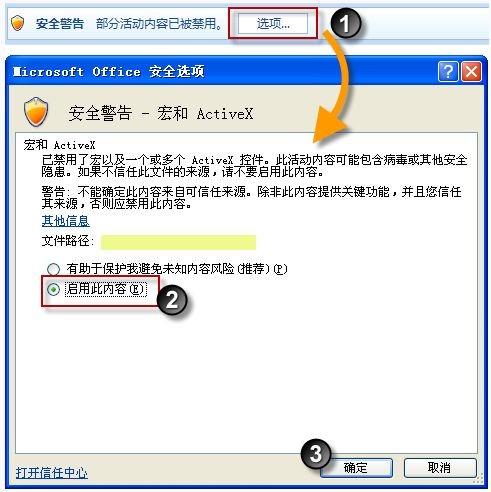The image size is (491, 492).
Task: Click the step 1 number badge
Action: tap(345, 23)
